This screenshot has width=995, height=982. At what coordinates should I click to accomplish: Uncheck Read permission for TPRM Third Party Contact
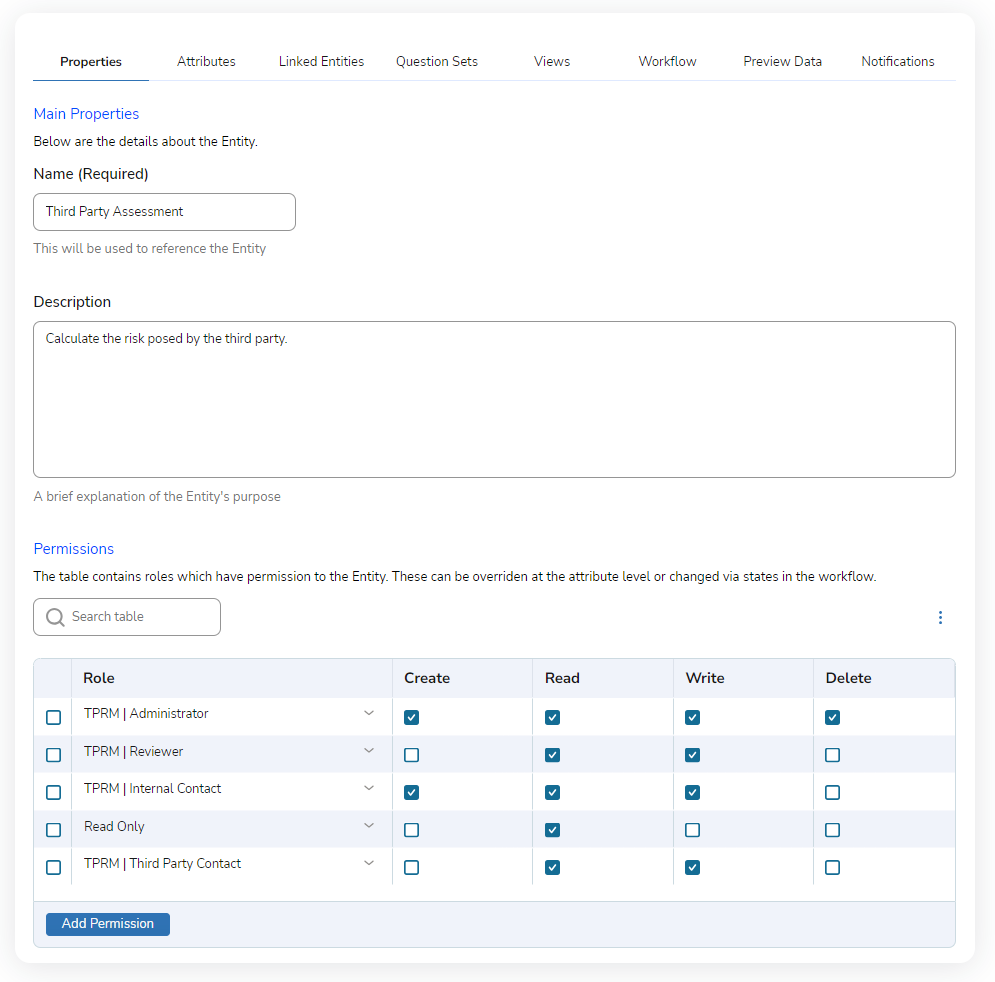pos(552,867)
